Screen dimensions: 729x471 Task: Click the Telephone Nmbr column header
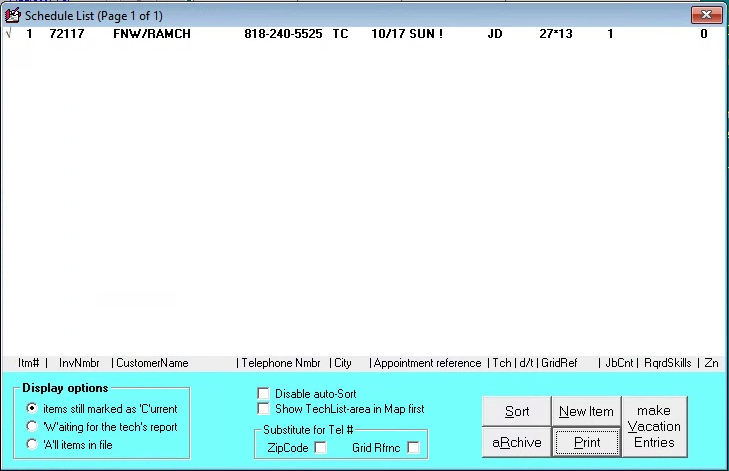pyautogui.click(x=281, y=363)
